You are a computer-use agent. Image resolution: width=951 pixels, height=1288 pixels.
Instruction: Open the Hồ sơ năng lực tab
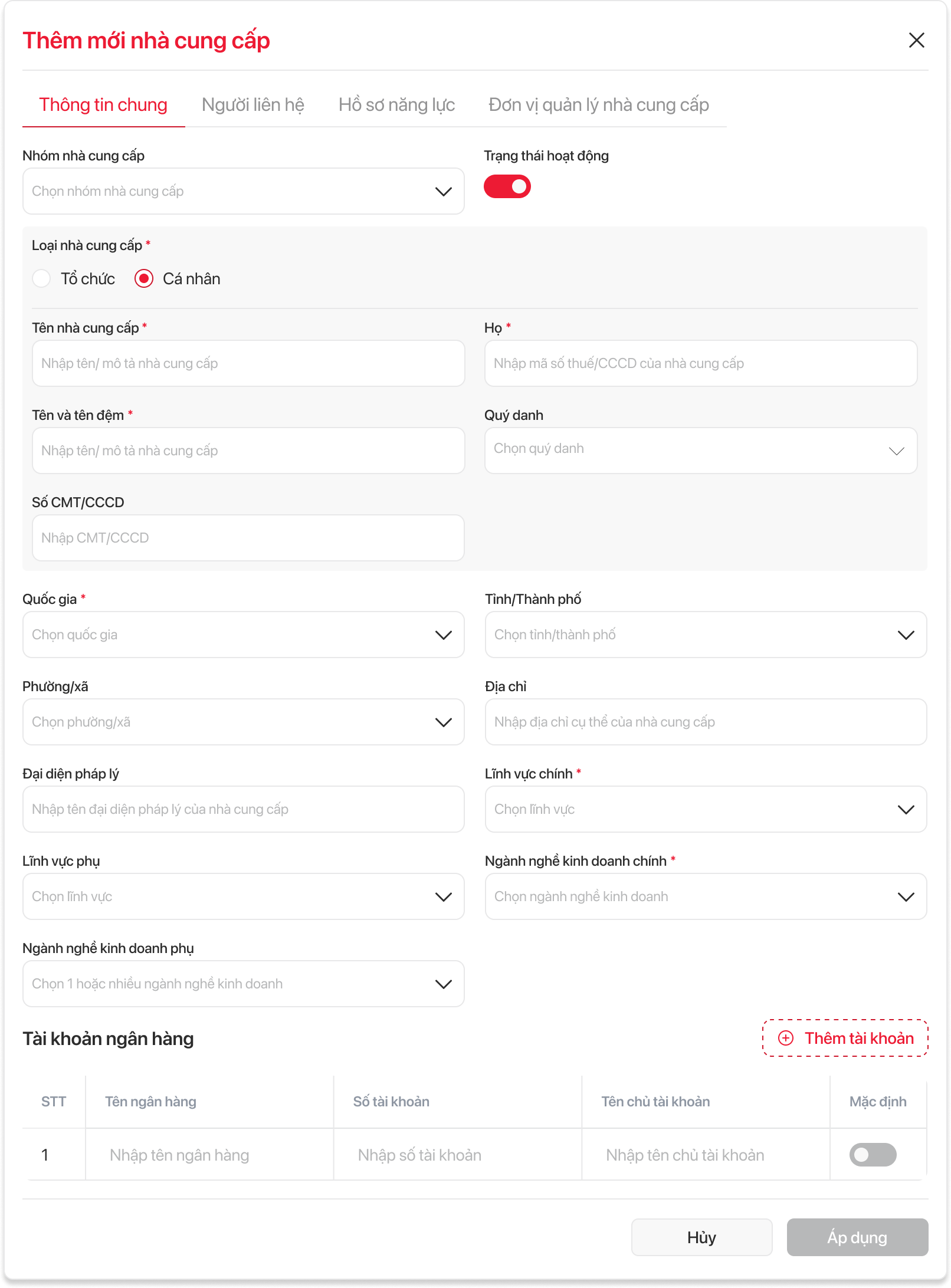(396, 105)
